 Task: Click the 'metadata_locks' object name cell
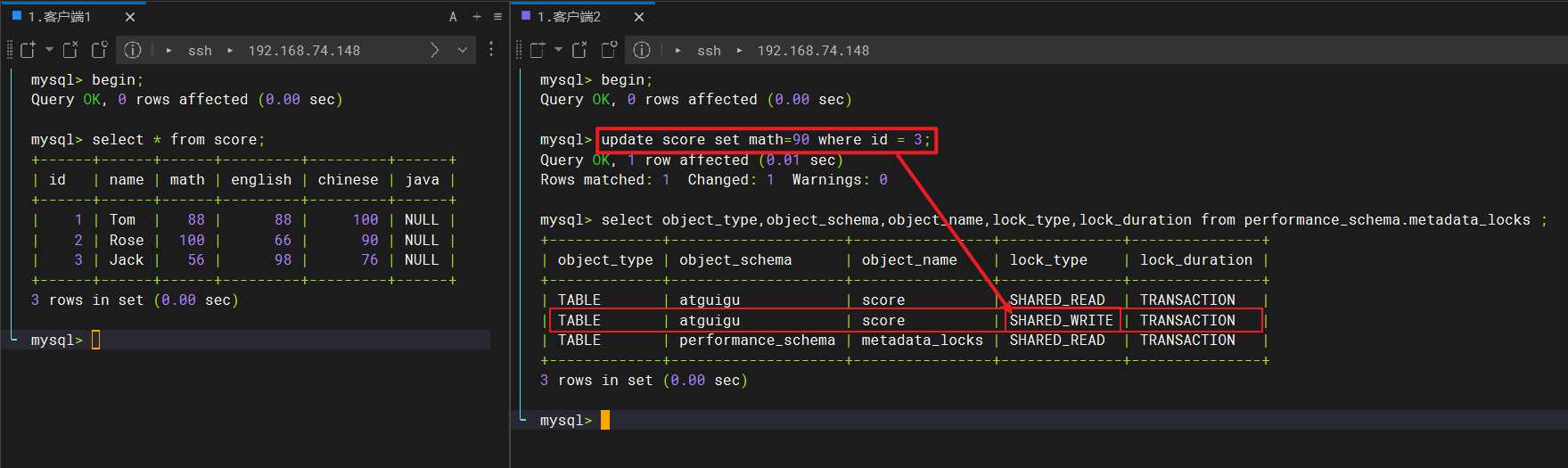click(x=922, y=340)
